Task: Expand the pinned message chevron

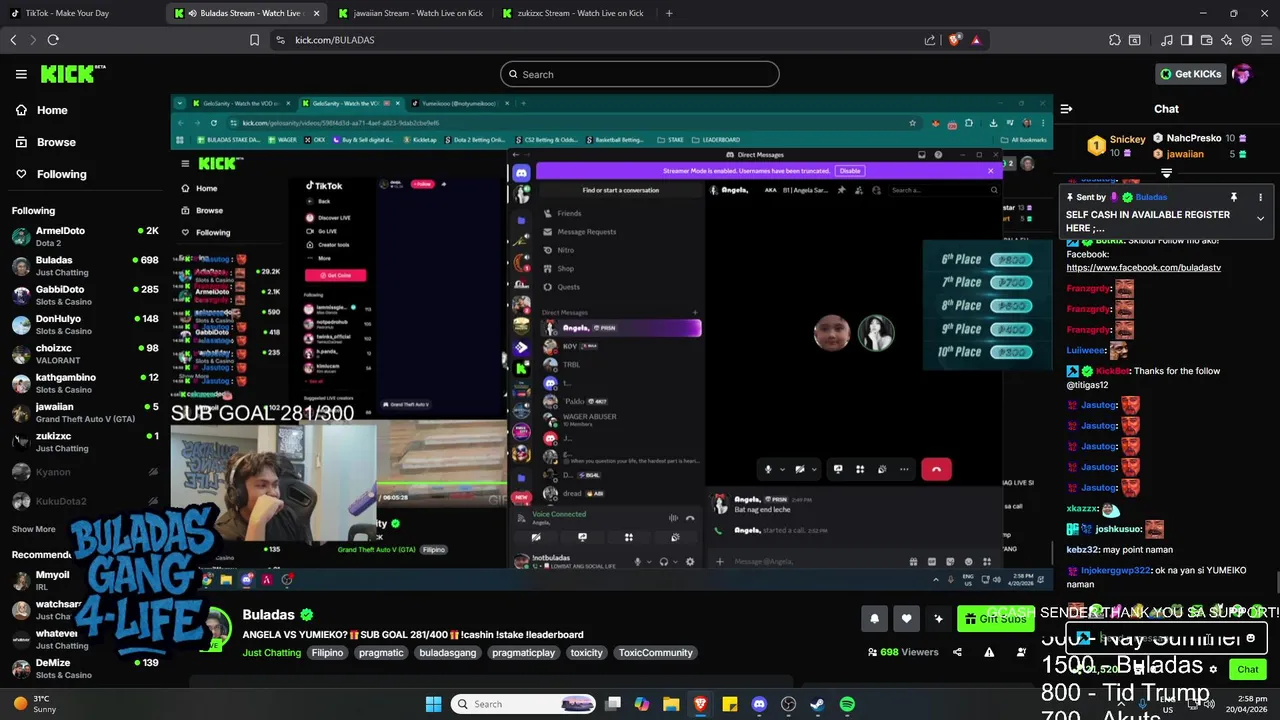Action: point(1260,218)
